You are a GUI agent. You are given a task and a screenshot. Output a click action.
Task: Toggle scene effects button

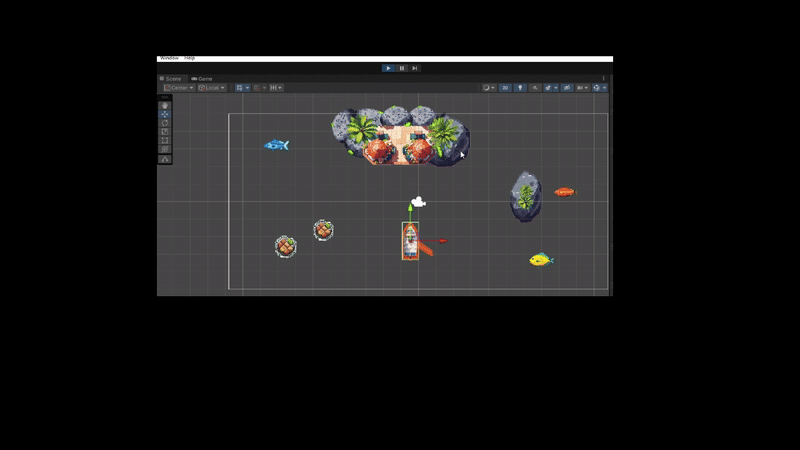548,88
